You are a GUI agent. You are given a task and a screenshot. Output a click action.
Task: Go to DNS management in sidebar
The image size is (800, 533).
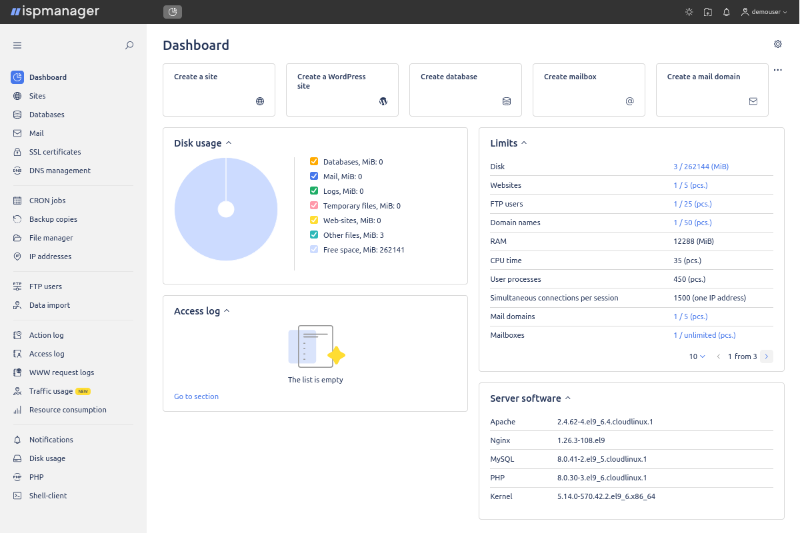[59, 170]
